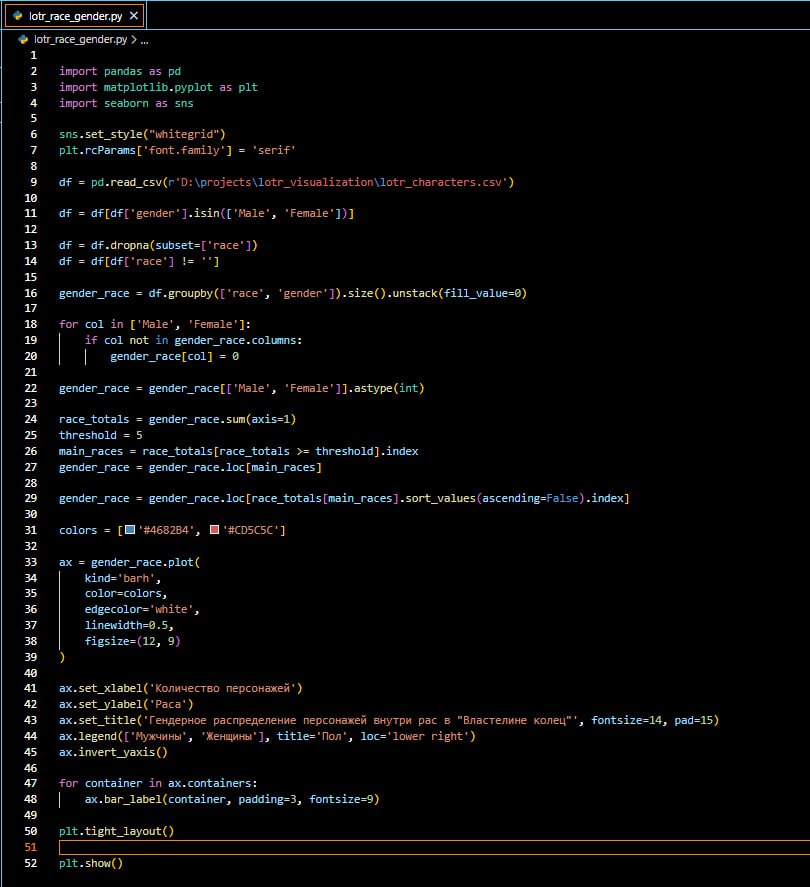Click line number 33 in gutter
The width and height of the screenshot is (810, 887).
coord(31,562)
